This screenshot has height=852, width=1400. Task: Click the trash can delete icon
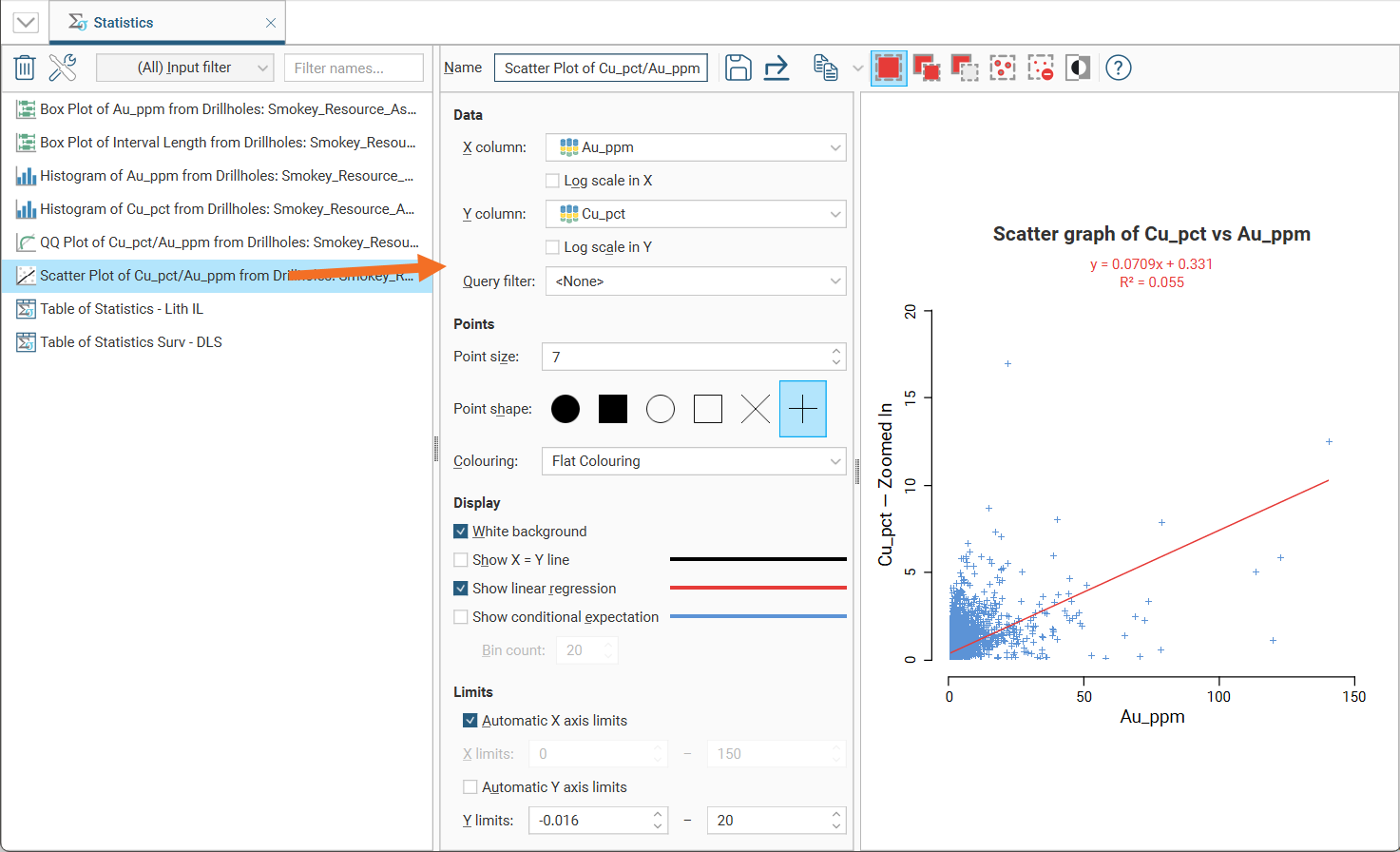(25, 68)
